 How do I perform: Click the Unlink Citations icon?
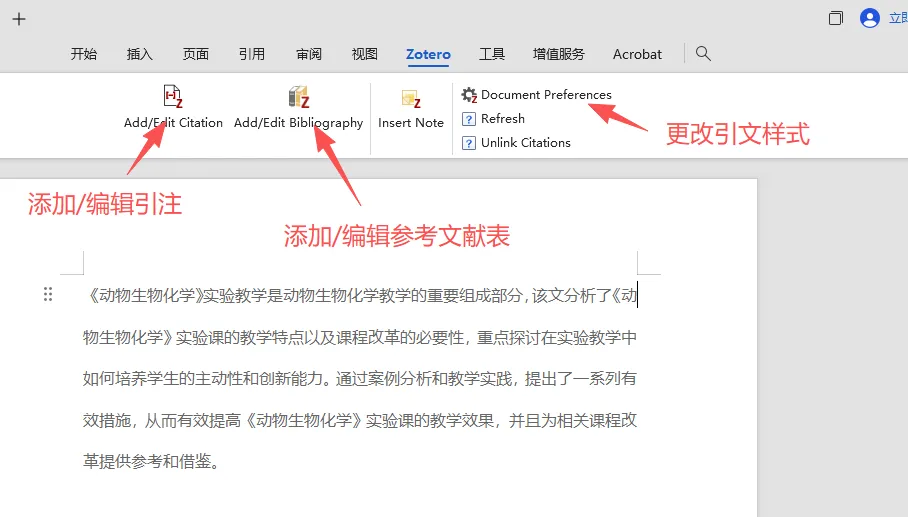tap(468, 143)
